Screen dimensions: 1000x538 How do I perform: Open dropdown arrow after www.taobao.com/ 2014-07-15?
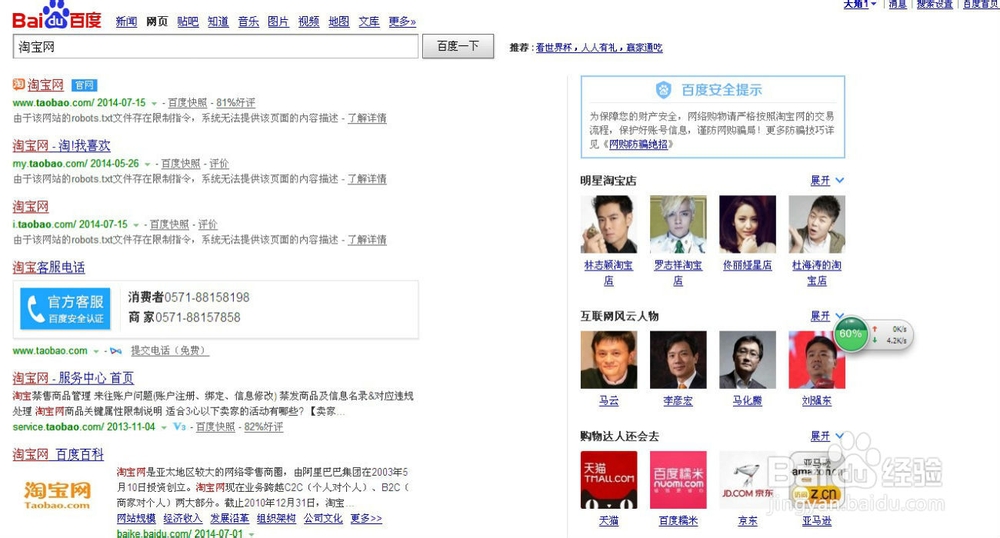coord(154,103)
